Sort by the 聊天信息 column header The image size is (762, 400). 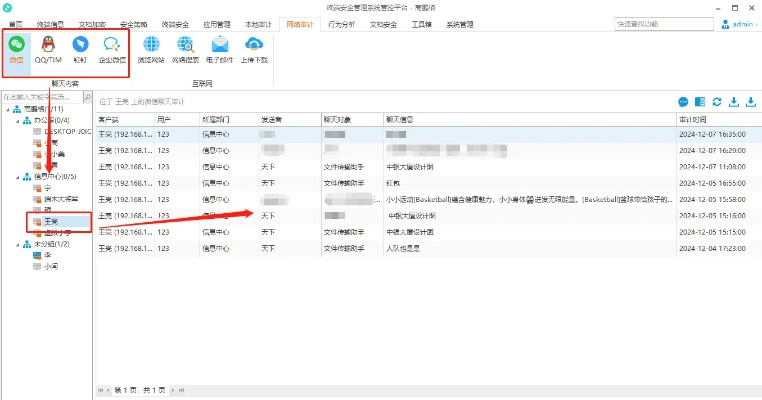(530, 120)
